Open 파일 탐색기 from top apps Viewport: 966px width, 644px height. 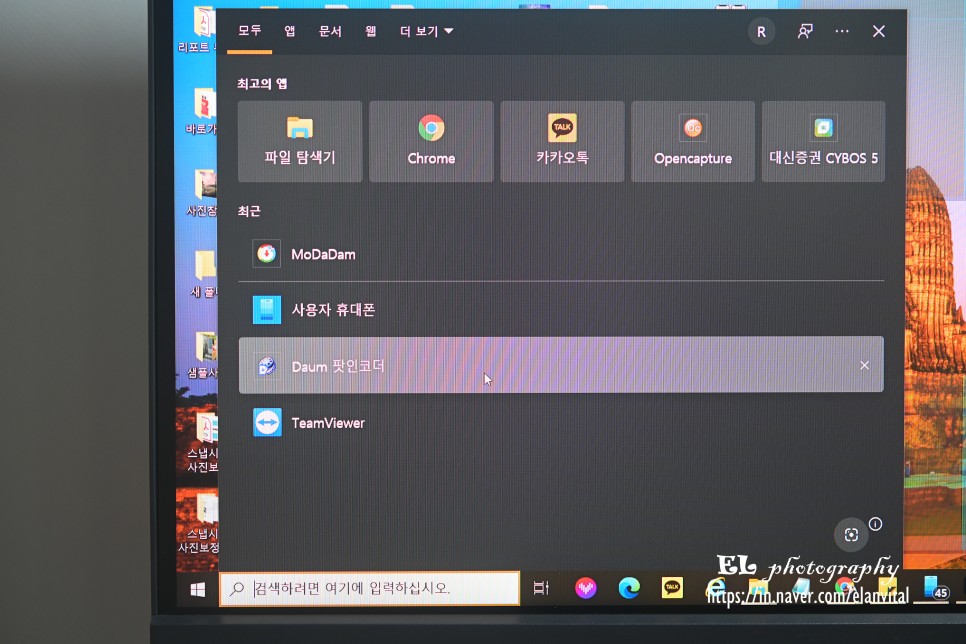click(x=300, y=140)
